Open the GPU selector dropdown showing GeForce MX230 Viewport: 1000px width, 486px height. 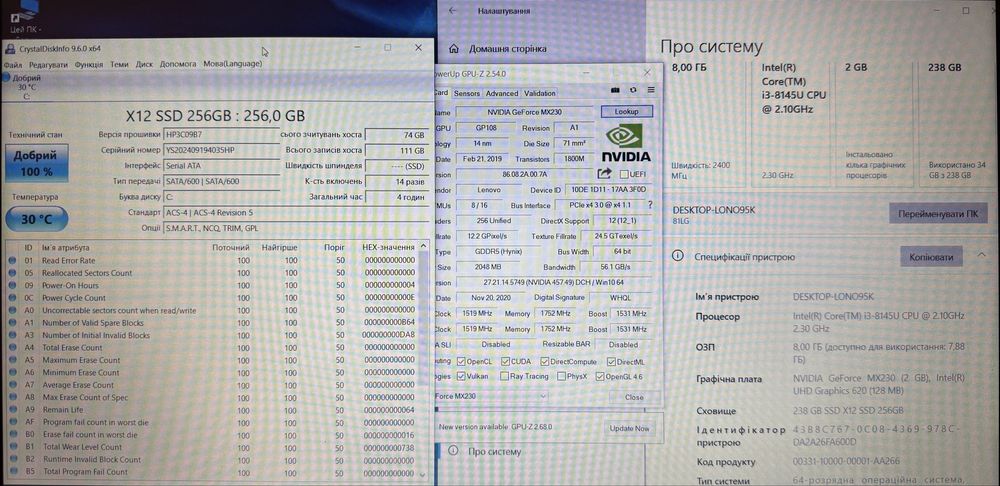[x=490, y=396]
